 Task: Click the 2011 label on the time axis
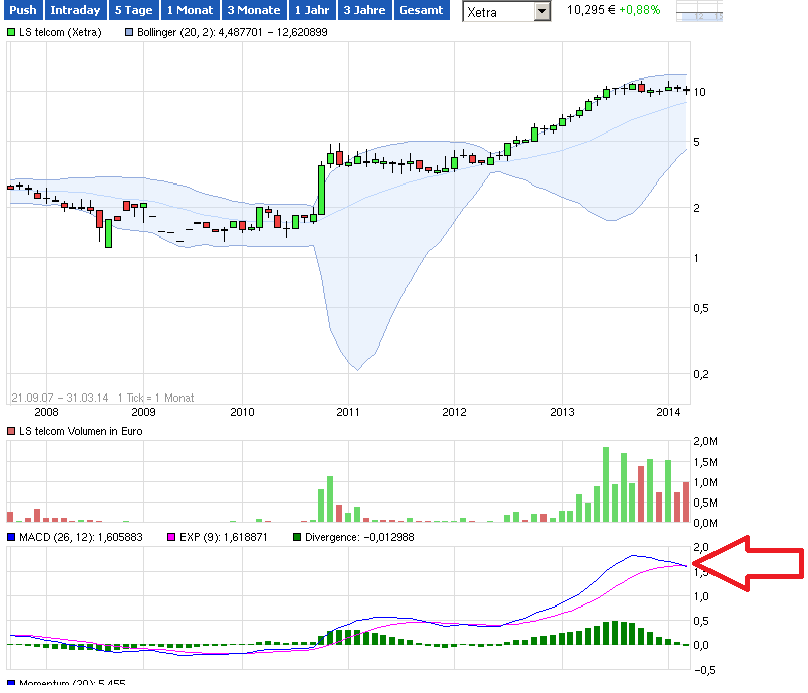347,411
